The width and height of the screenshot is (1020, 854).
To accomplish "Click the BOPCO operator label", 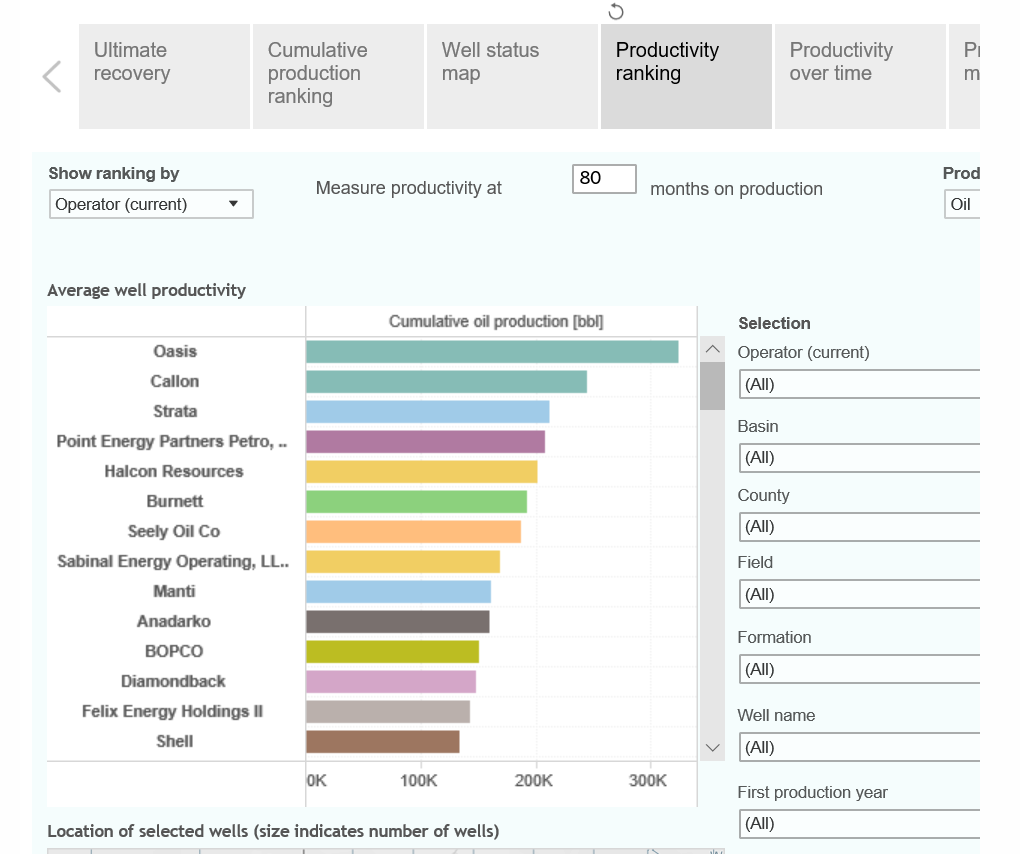I will click(174, 651).
